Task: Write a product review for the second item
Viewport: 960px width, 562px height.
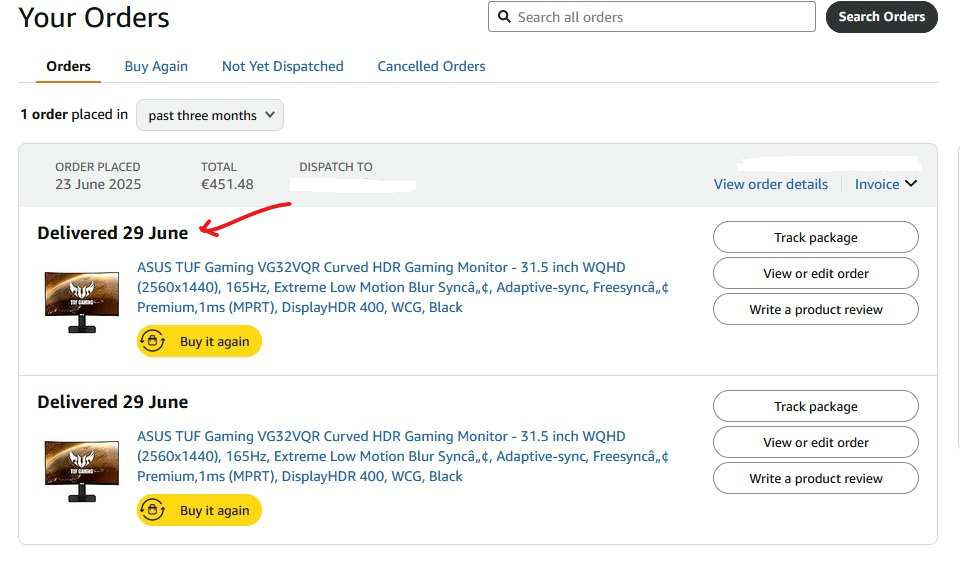Action: [x=816, y=479]
